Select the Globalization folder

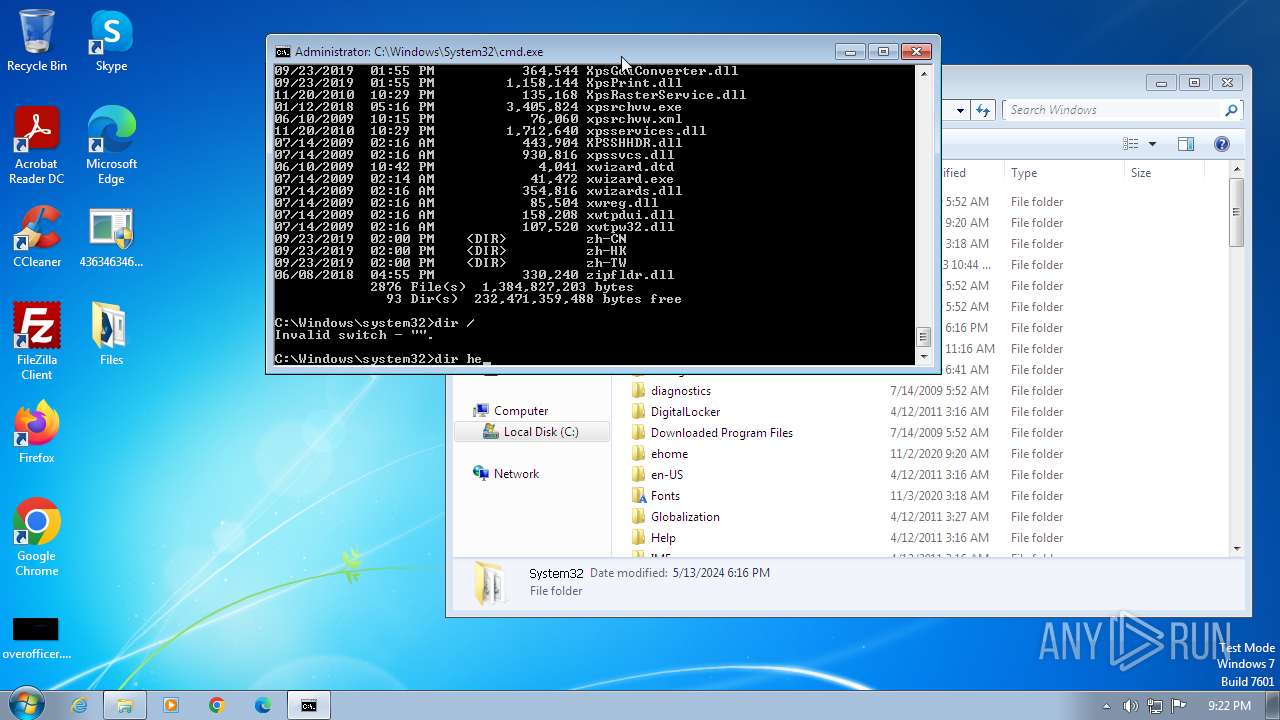[x=685, y=517]
